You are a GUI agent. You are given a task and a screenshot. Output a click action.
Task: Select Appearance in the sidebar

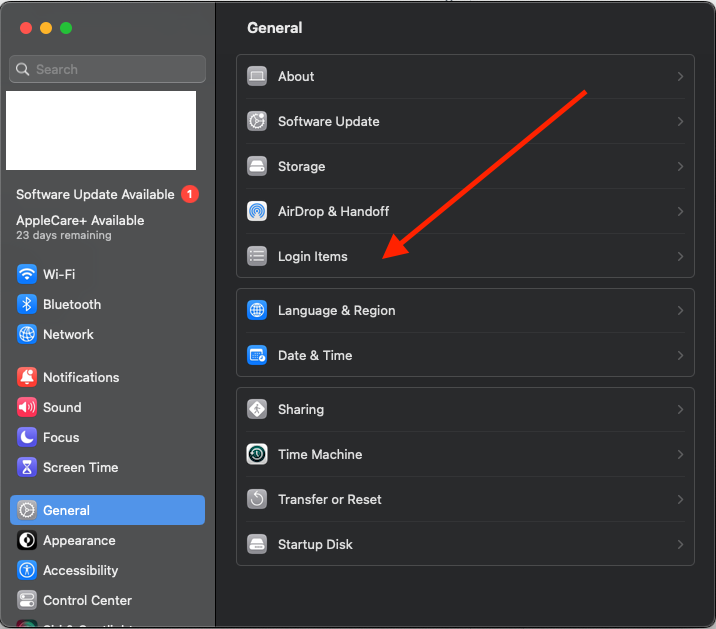coord(79,540)
